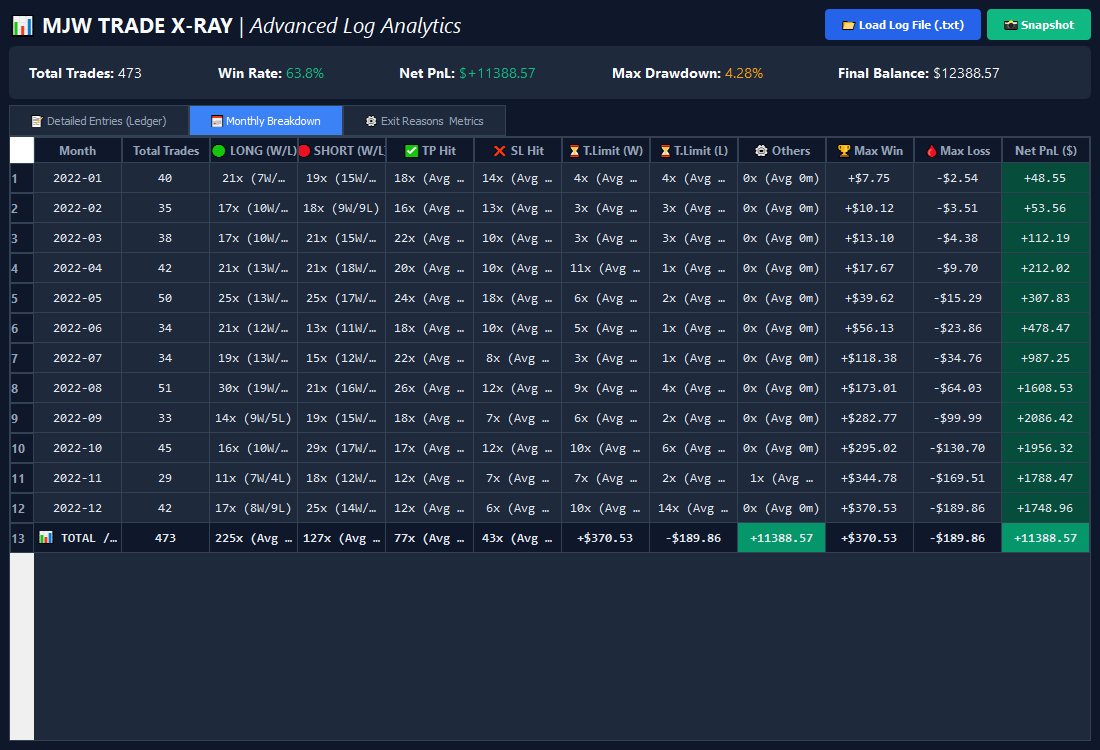The width and height of the screenshot is (1100, 750).
Task: Click the Net PnL cell +1956.32
Action: click(1045, 448)
